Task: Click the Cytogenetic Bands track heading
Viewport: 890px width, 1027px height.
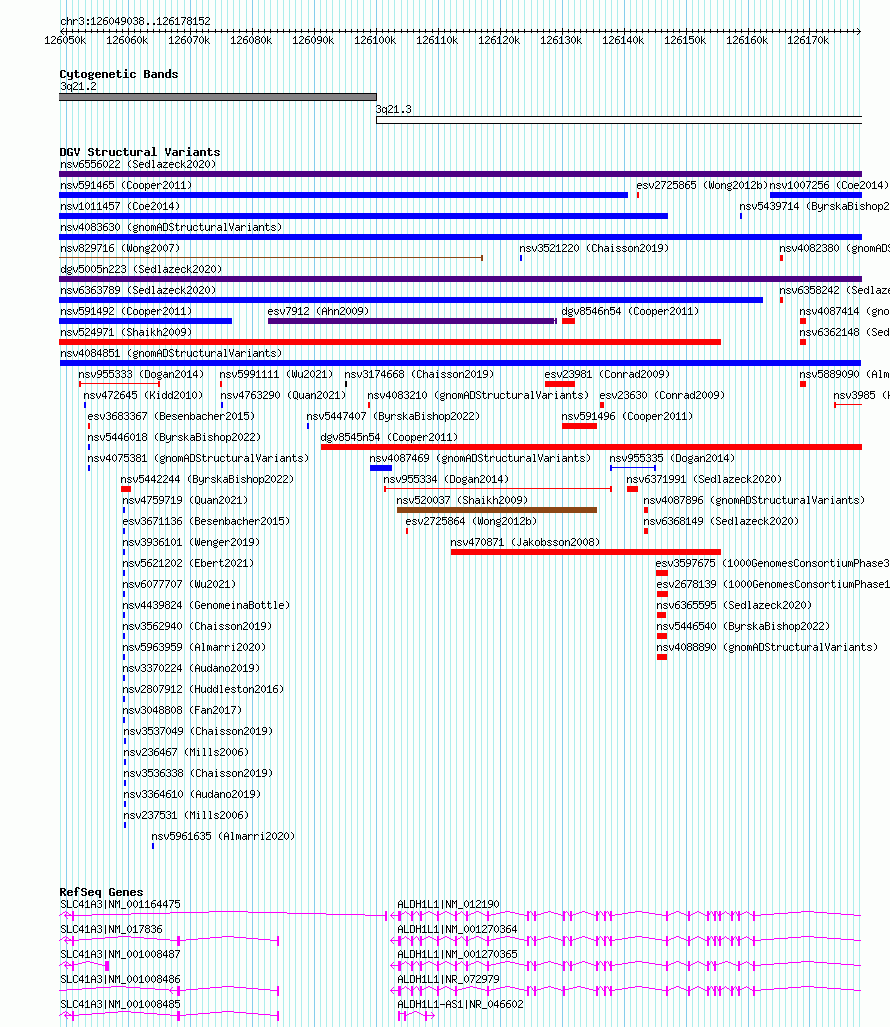Action: click(x=119, y=74)
